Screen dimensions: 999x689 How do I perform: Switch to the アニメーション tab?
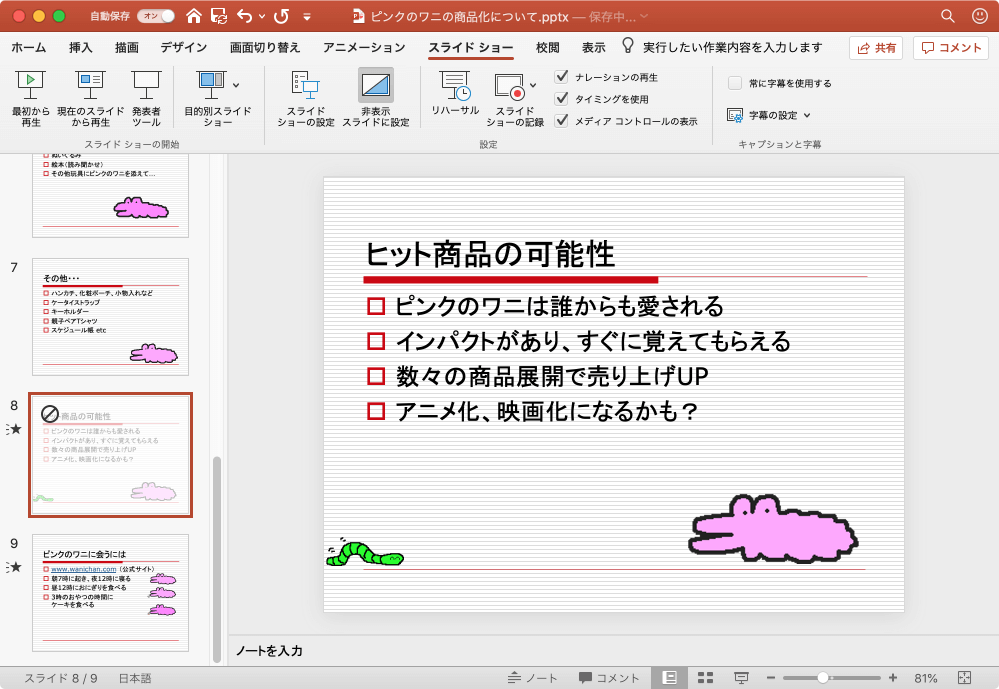point(364,48)
